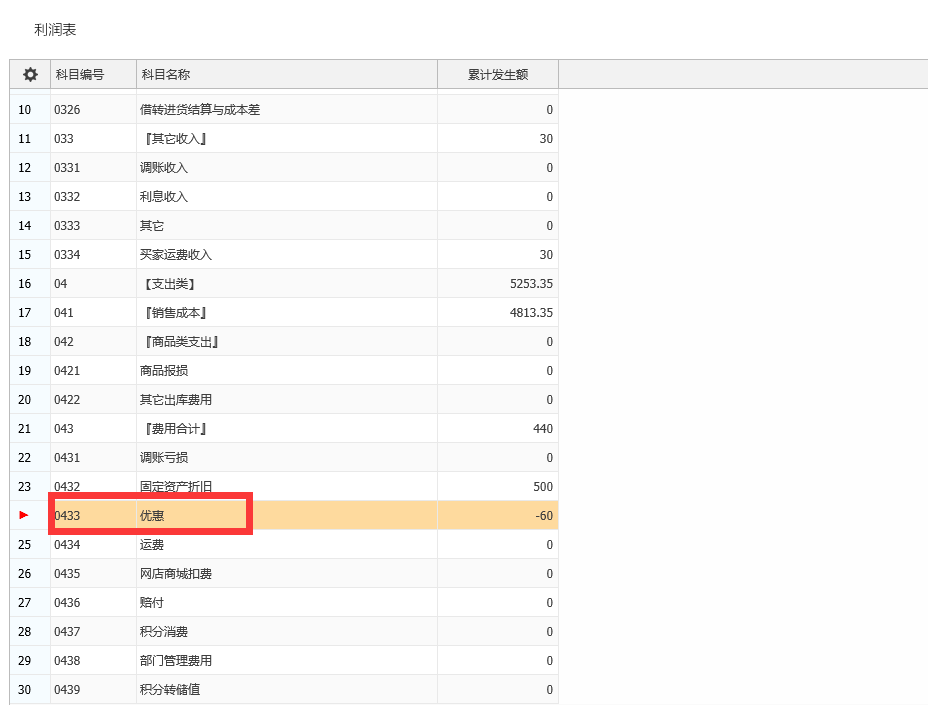The width and height of the screenshot is (928, 705).
Task: Click the 440 amount cell
Action: tap(498, 429)
